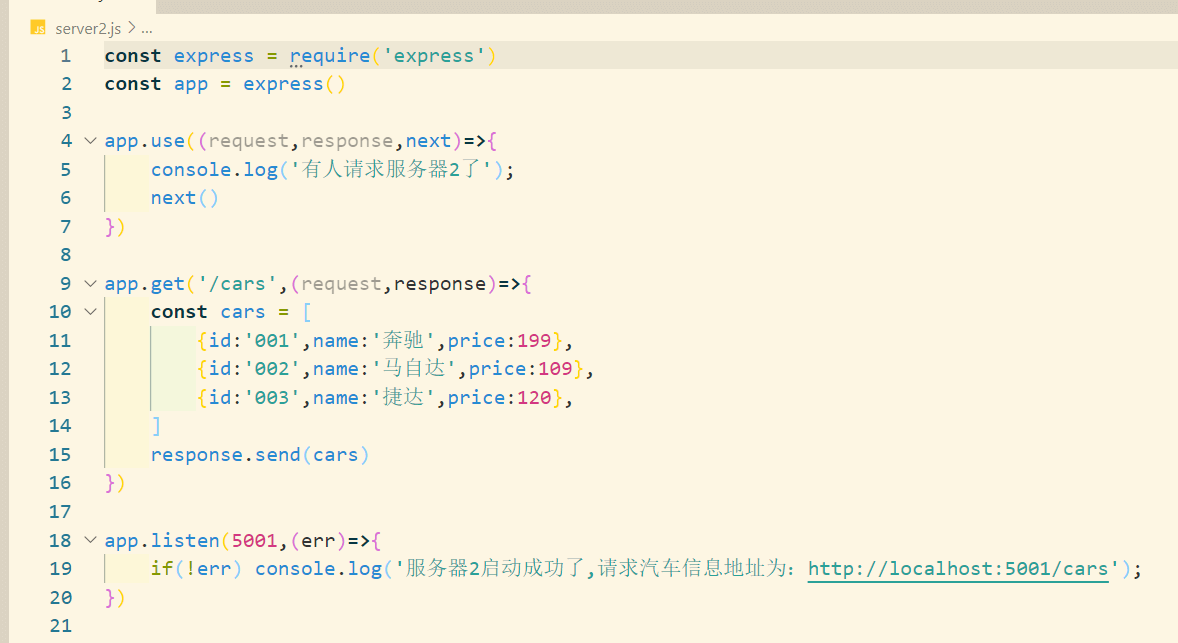The image size is (1178, 643).
Task: Click the cars variable on line 10
Action: click(243, 312)
